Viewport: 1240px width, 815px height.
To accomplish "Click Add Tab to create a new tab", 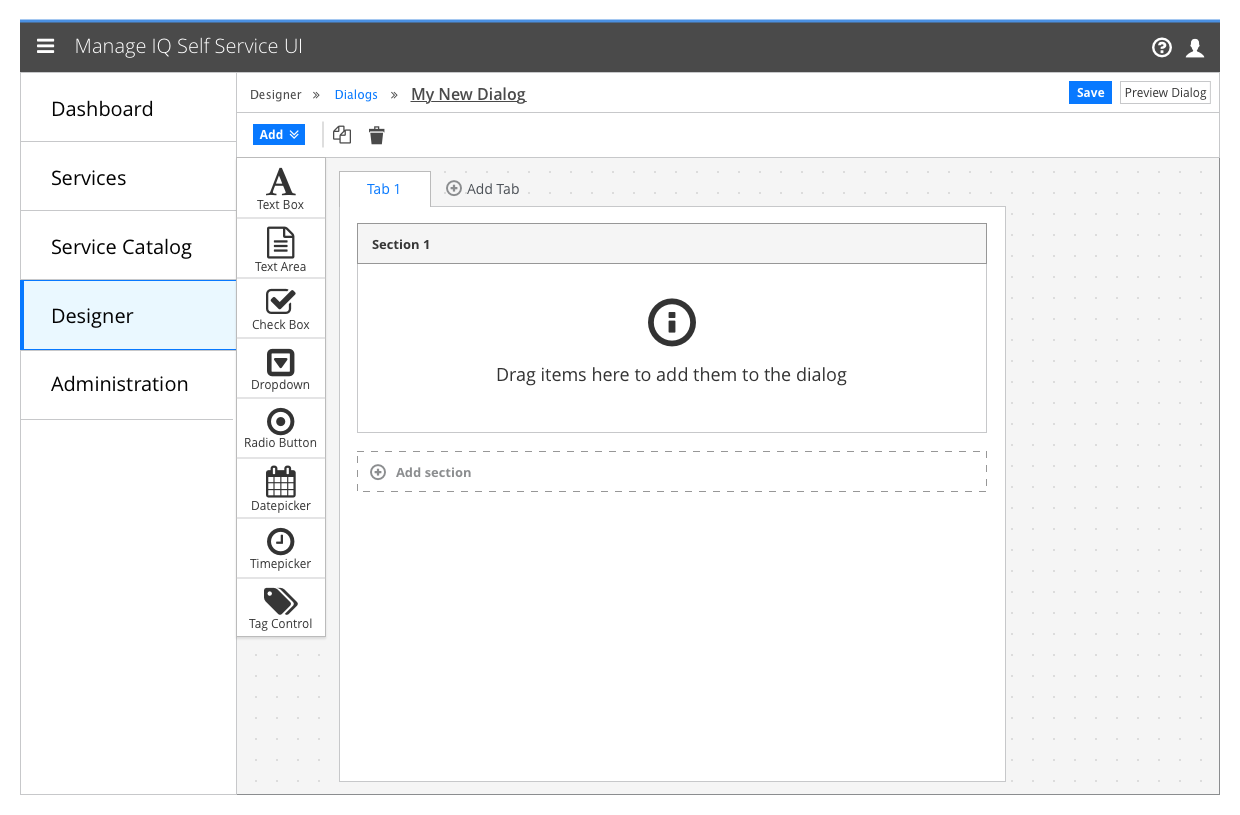I will coord(483,188).
